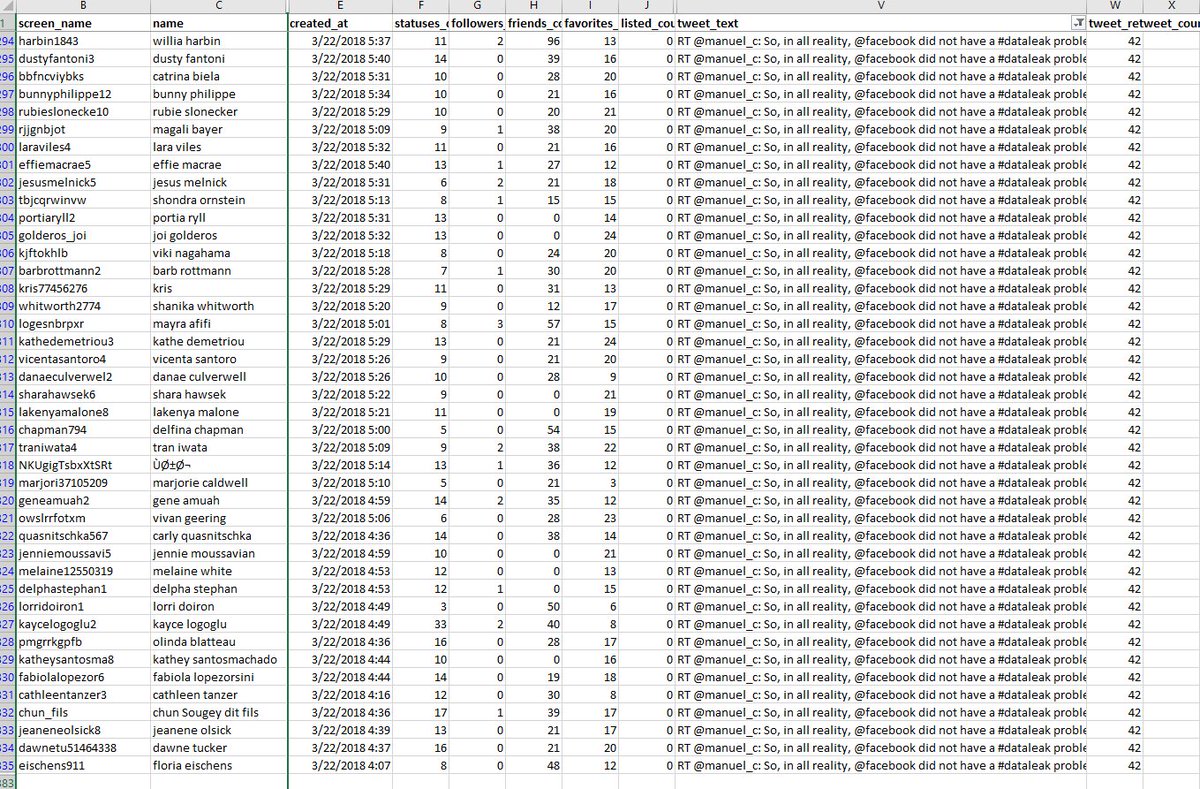Select the dustyfantoni3 cell
This screenshot has height=789, width=1200.
point(84,58)
